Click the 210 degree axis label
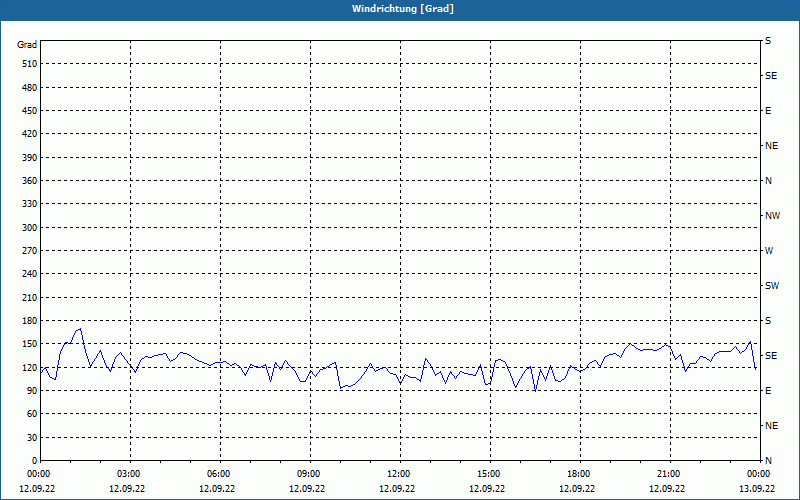 point(30,297)
